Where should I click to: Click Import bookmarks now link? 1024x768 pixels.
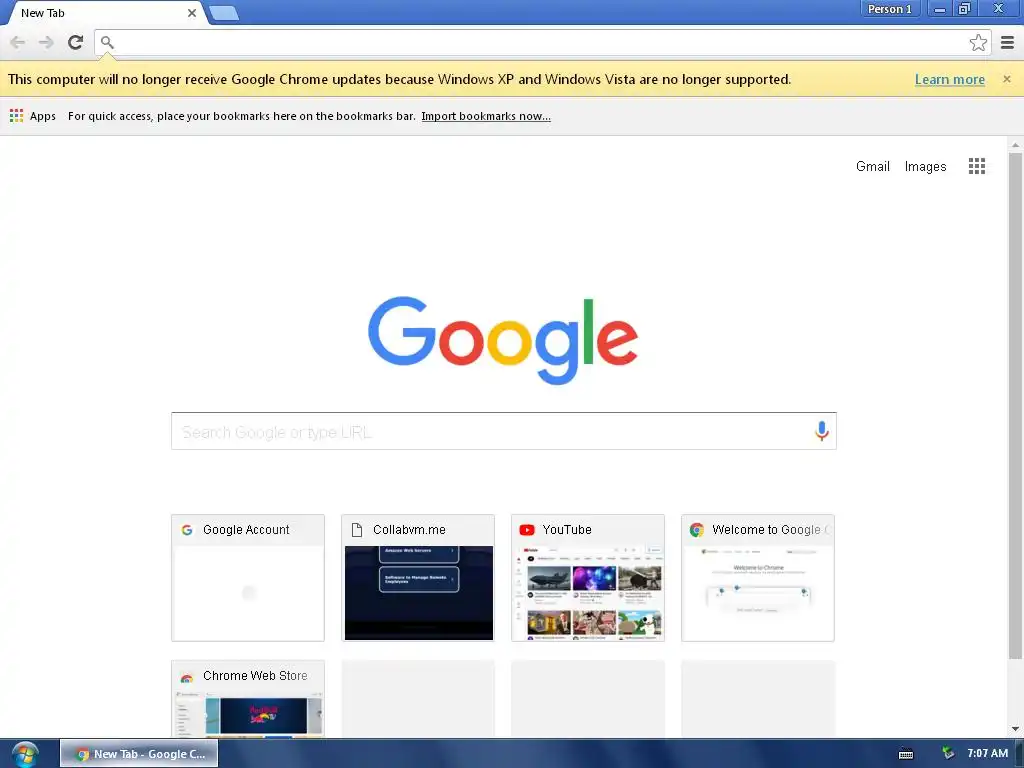486,116
